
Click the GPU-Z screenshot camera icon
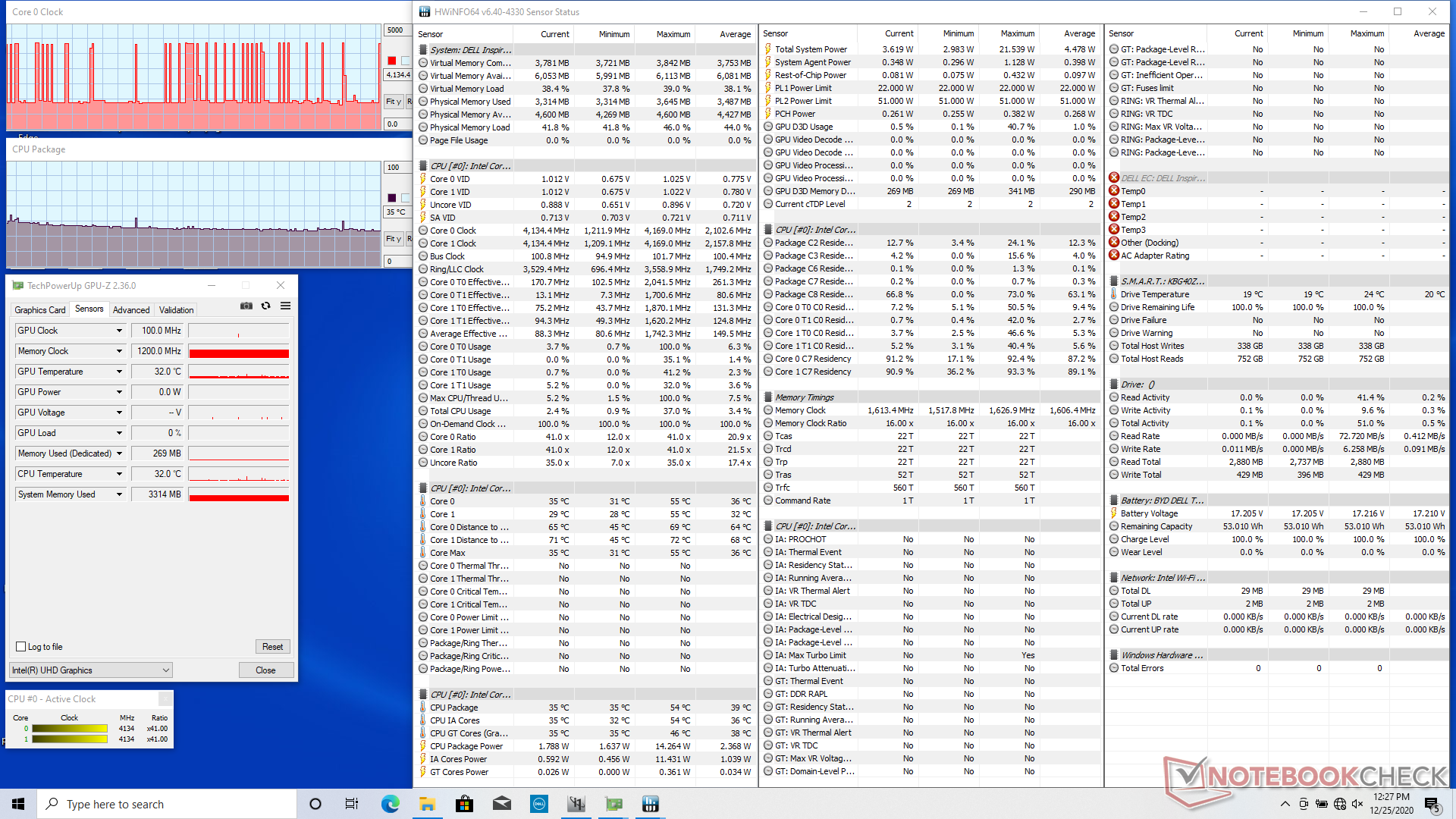(246, 306)
